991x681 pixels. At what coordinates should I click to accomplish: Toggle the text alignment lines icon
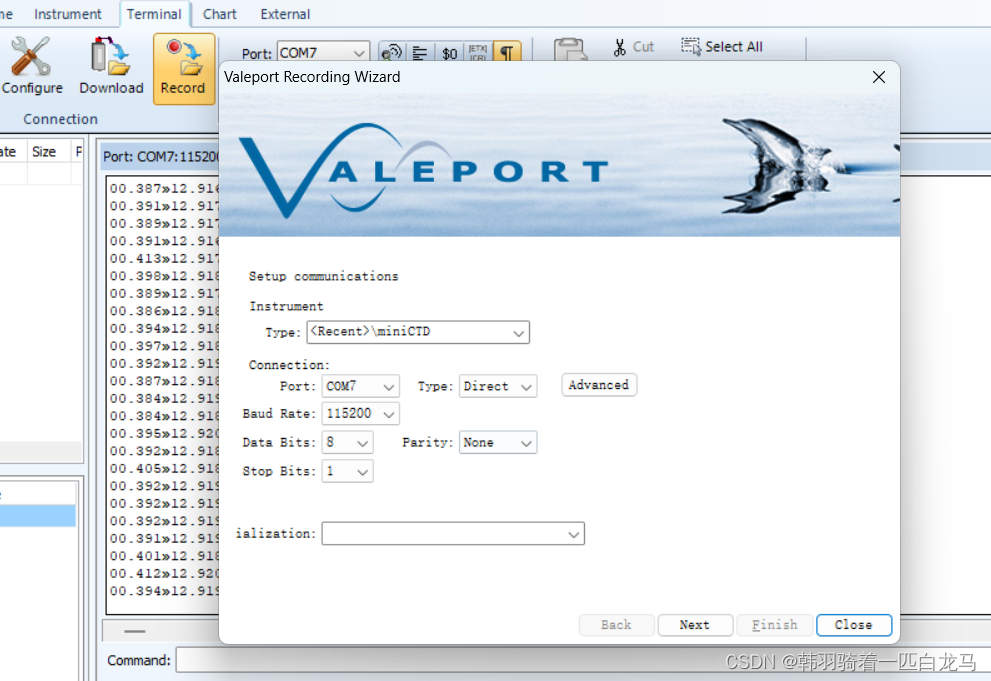point(420,53)
